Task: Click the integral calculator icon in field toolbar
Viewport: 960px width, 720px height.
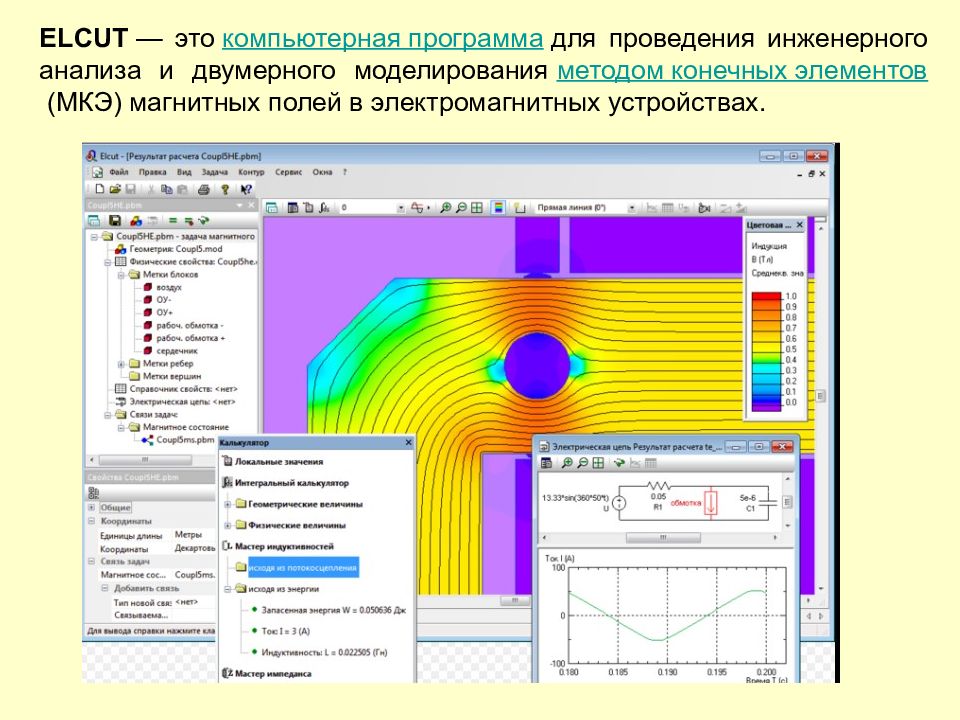Action: [x=324, y=208]
